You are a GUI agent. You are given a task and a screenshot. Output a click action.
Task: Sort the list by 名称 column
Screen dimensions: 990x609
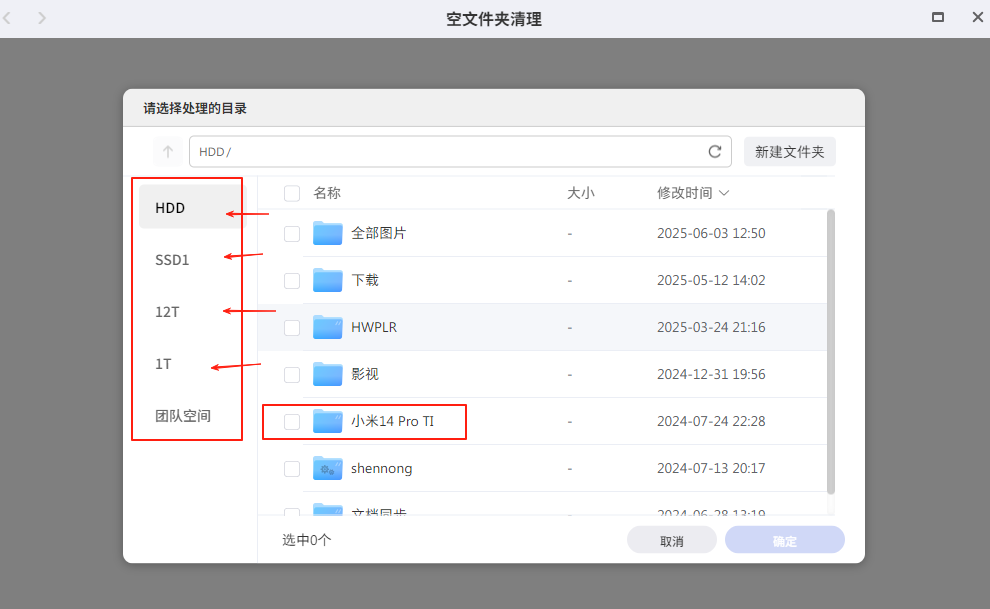pyautogui.click(x=327, y=193)
